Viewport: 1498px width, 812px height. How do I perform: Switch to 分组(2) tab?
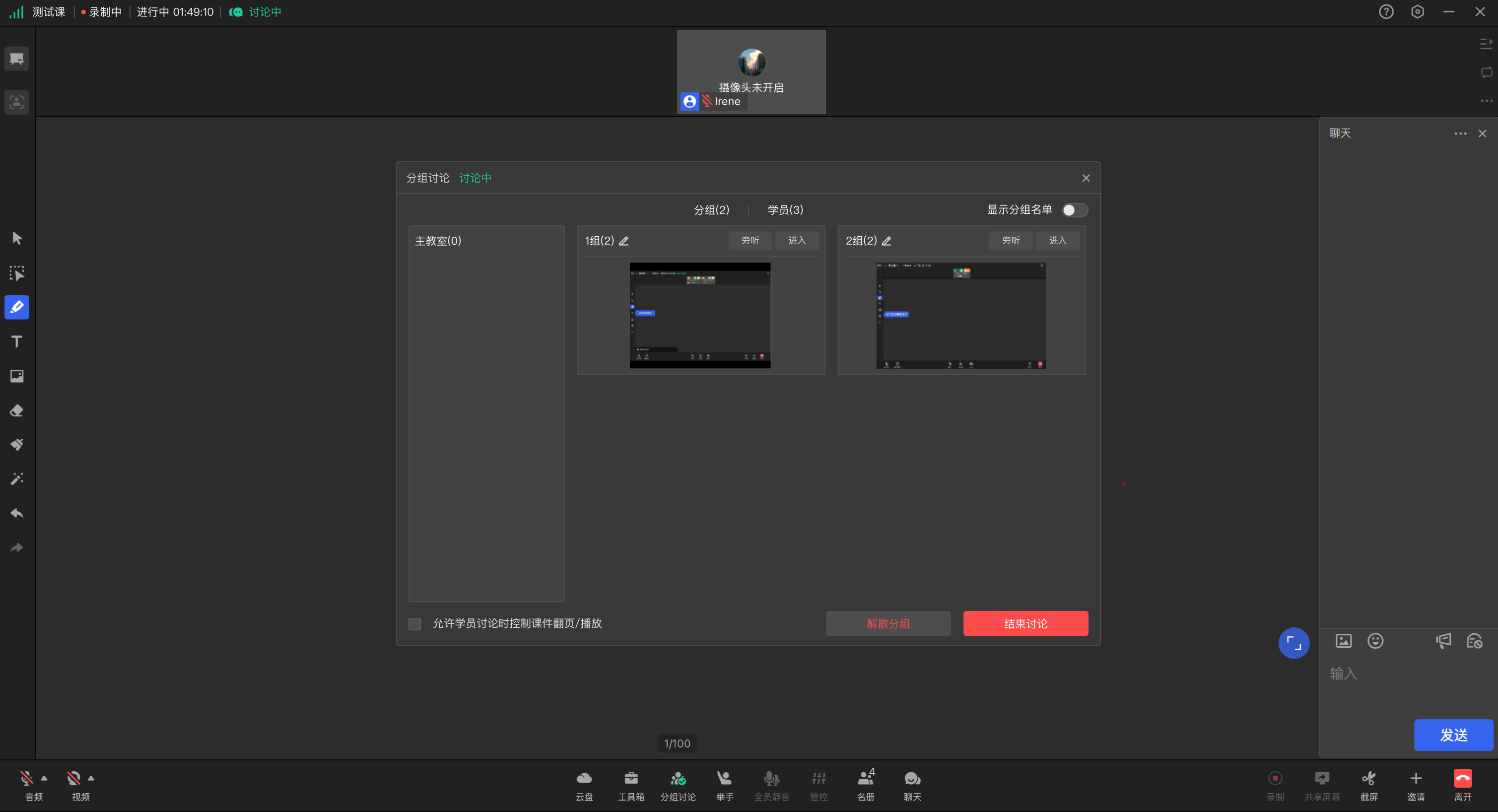[711, 209]
